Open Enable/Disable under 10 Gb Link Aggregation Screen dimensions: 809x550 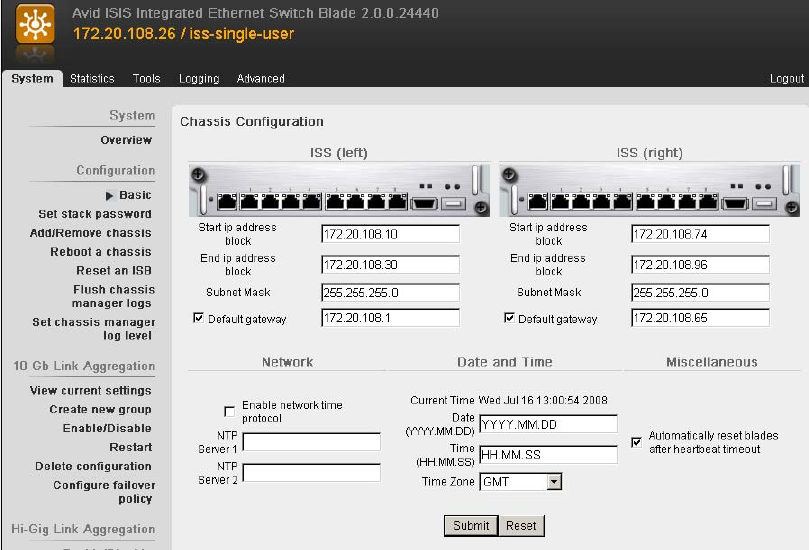(107, 428)
